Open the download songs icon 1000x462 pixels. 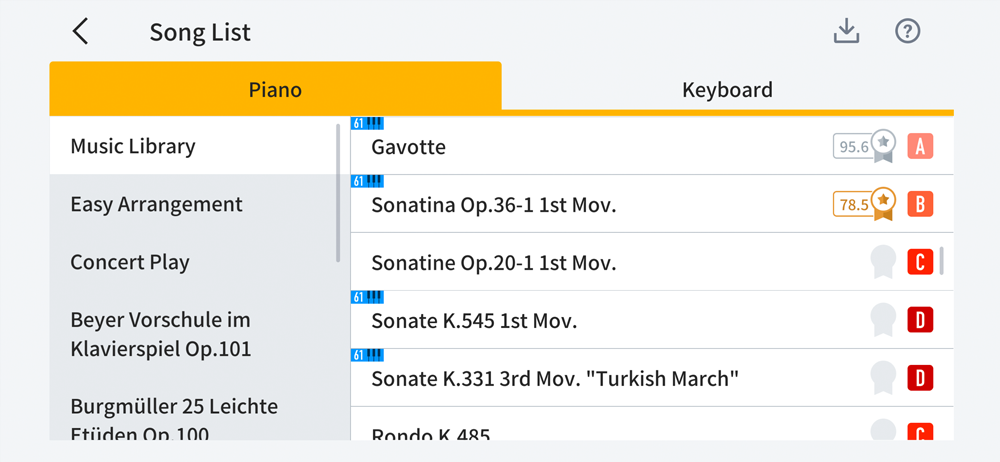click(x=847, y=31)
